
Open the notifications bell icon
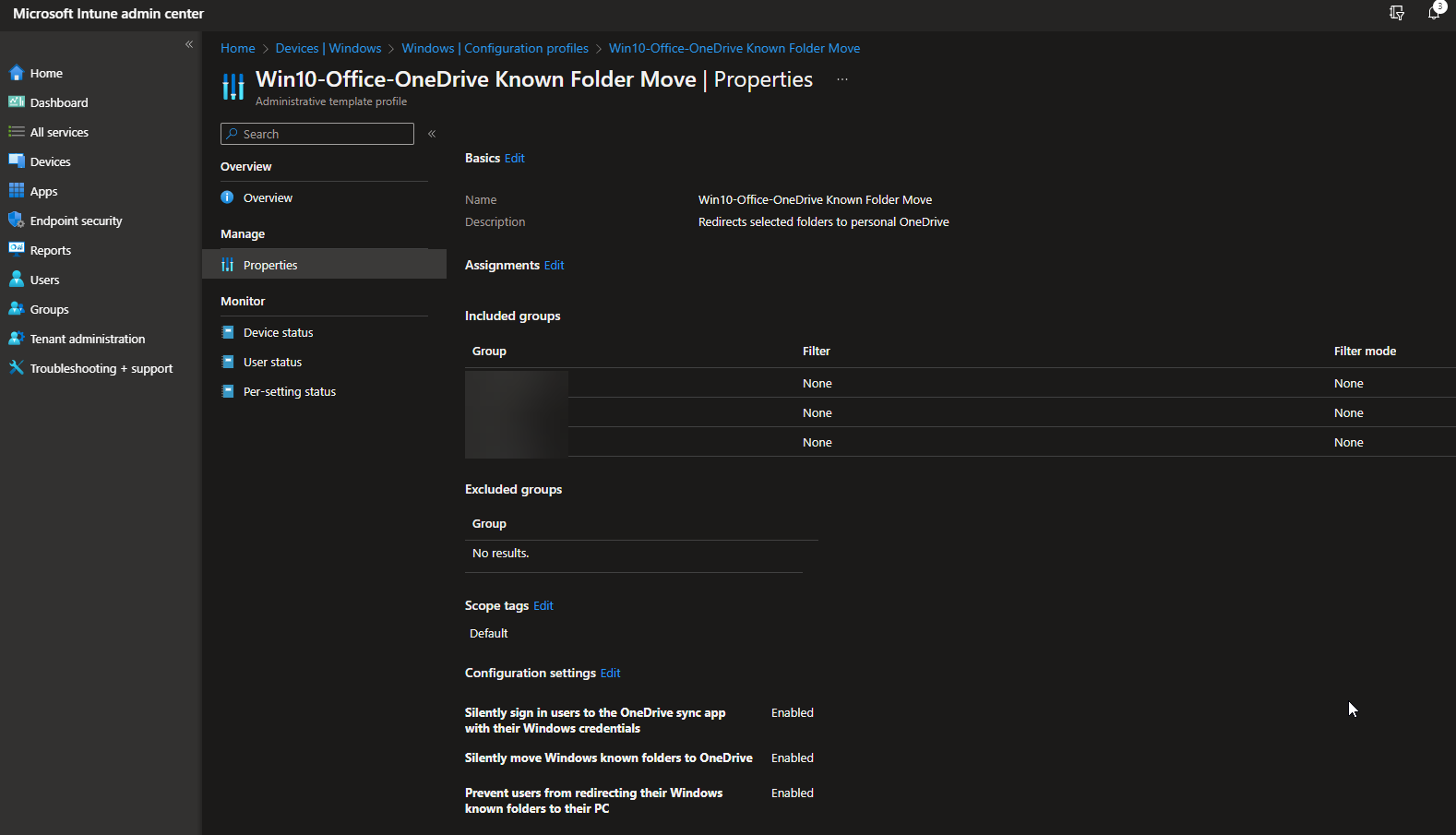pos(1434,13)
